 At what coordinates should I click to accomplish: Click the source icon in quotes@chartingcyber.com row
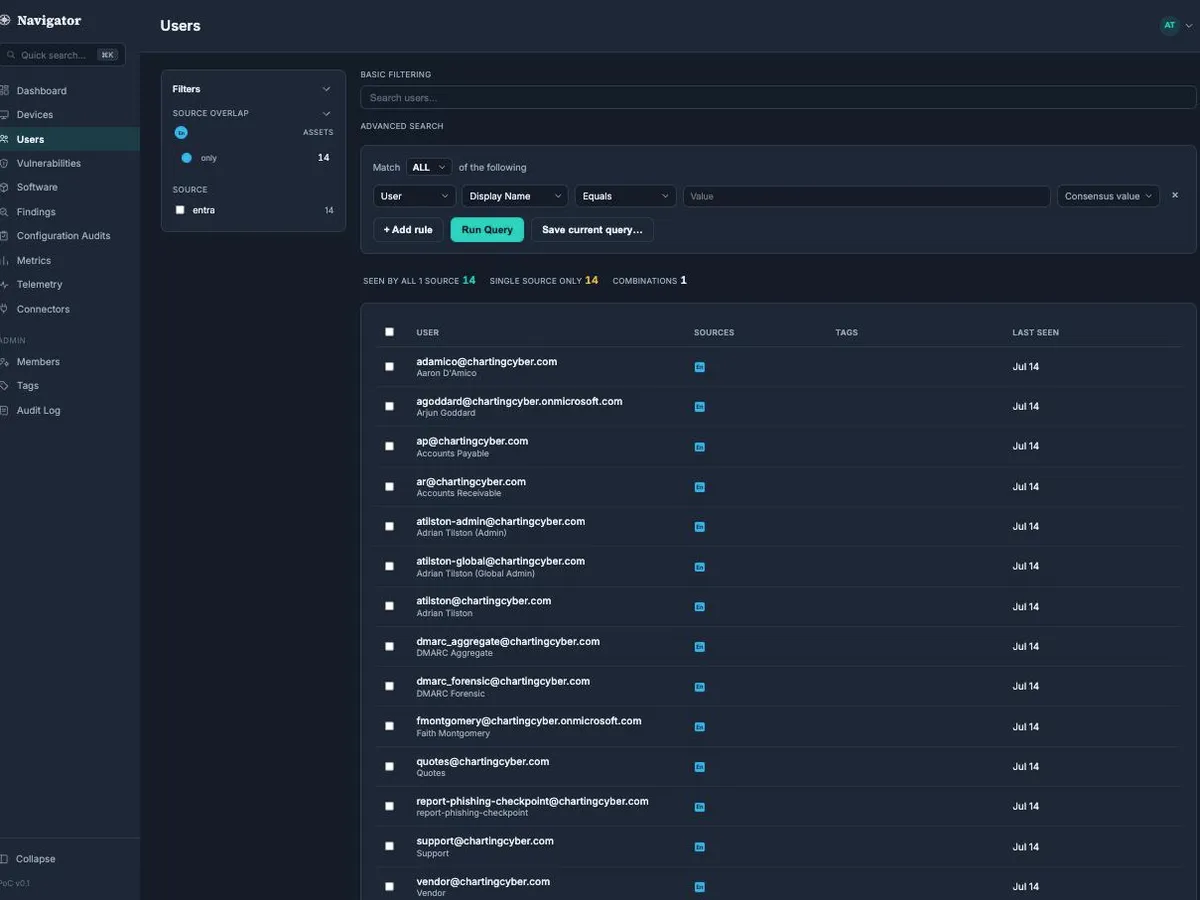point(700,767)
